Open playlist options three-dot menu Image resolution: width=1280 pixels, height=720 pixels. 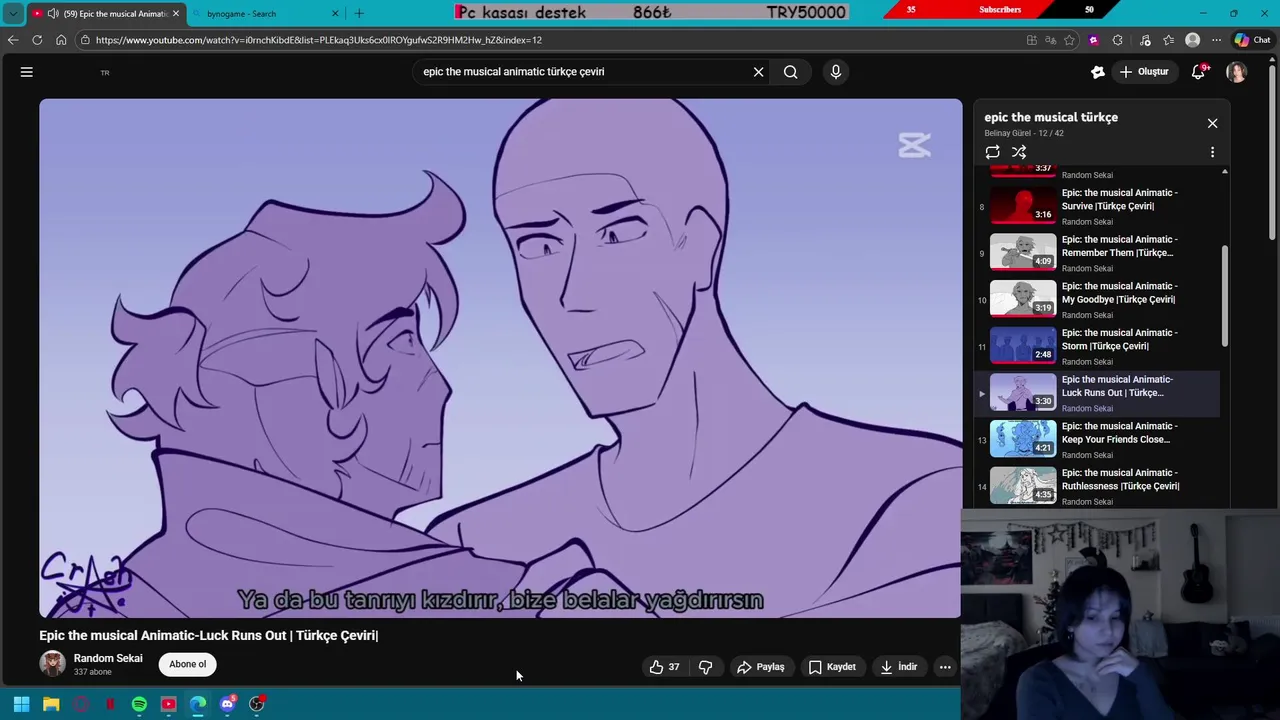coord(1212,152)
